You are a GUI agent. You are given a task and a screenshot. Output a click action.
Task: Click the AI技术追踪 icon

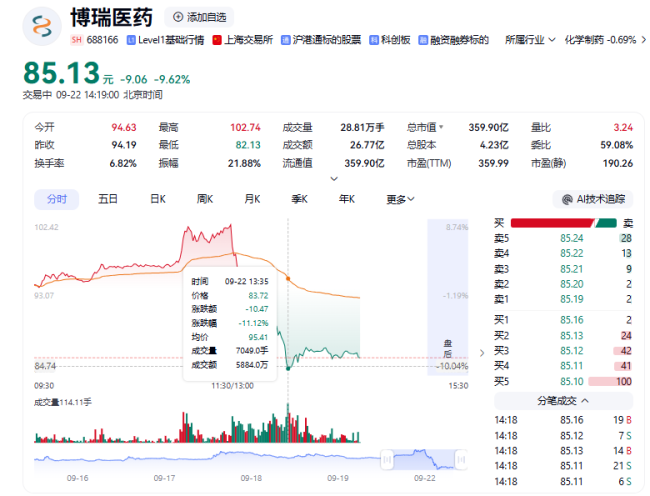[x=567, y=199]
